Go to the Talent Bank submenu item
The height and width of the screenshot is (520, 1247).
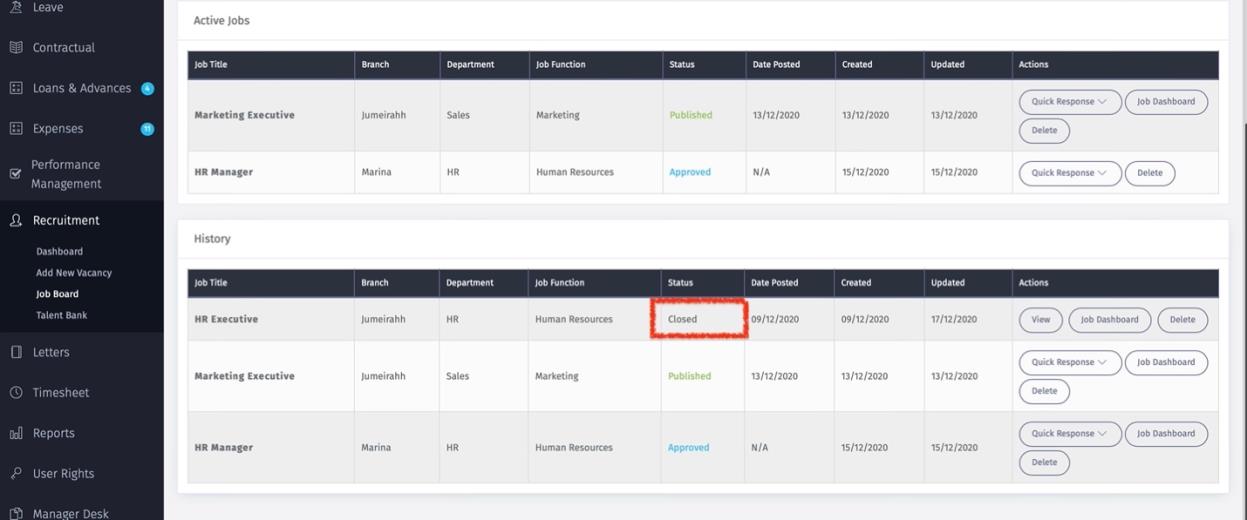tap(62, 315)
